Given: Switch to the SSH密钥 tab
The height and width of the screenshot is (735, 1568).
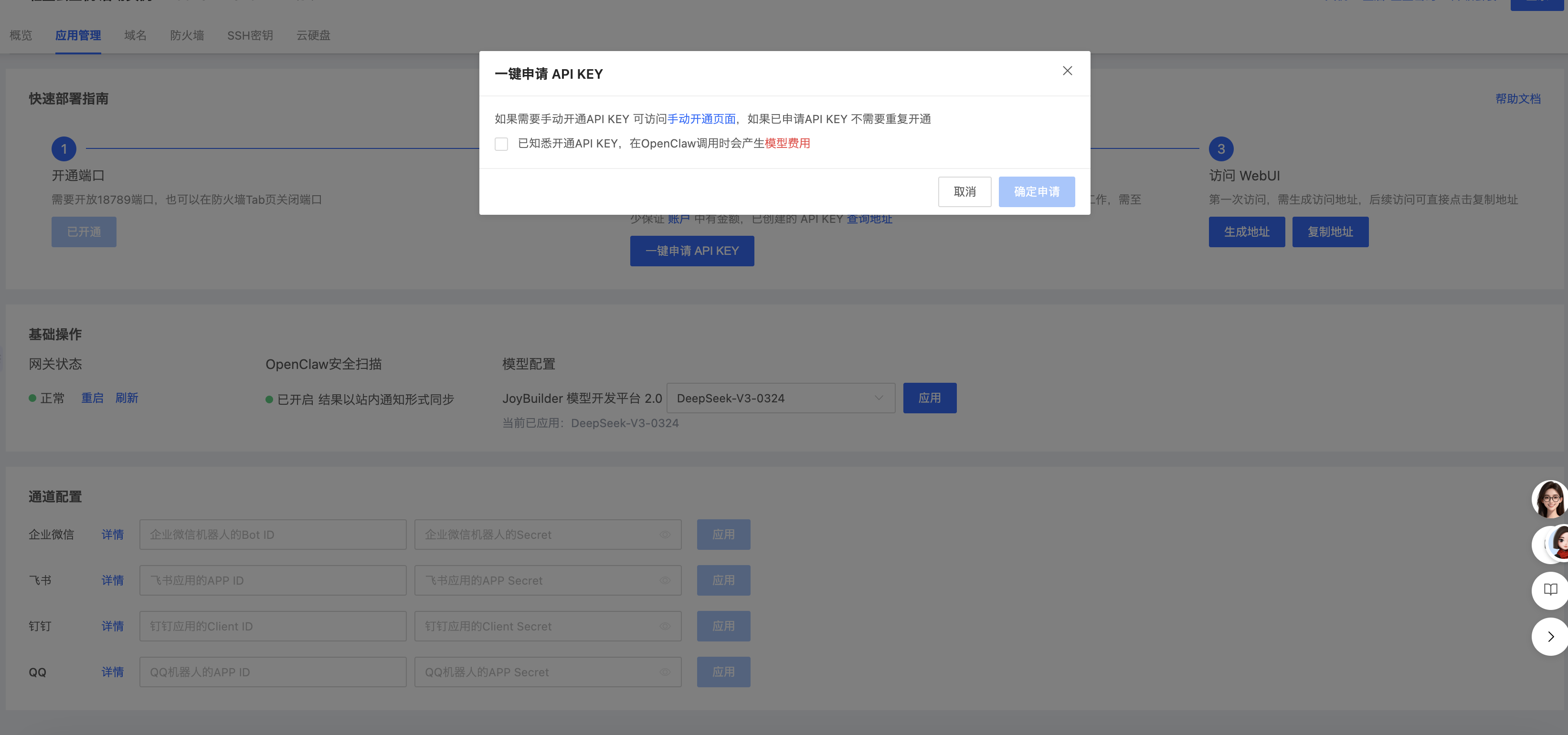Looking at the screenshot, I should [x=250, y=35].
